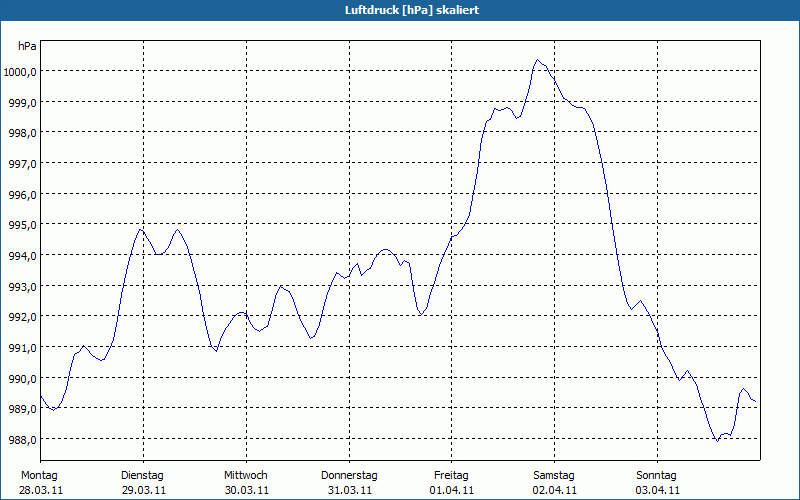Click the '995,0' axis value
This screenshot has height=500, width=800.
[23, 225]
